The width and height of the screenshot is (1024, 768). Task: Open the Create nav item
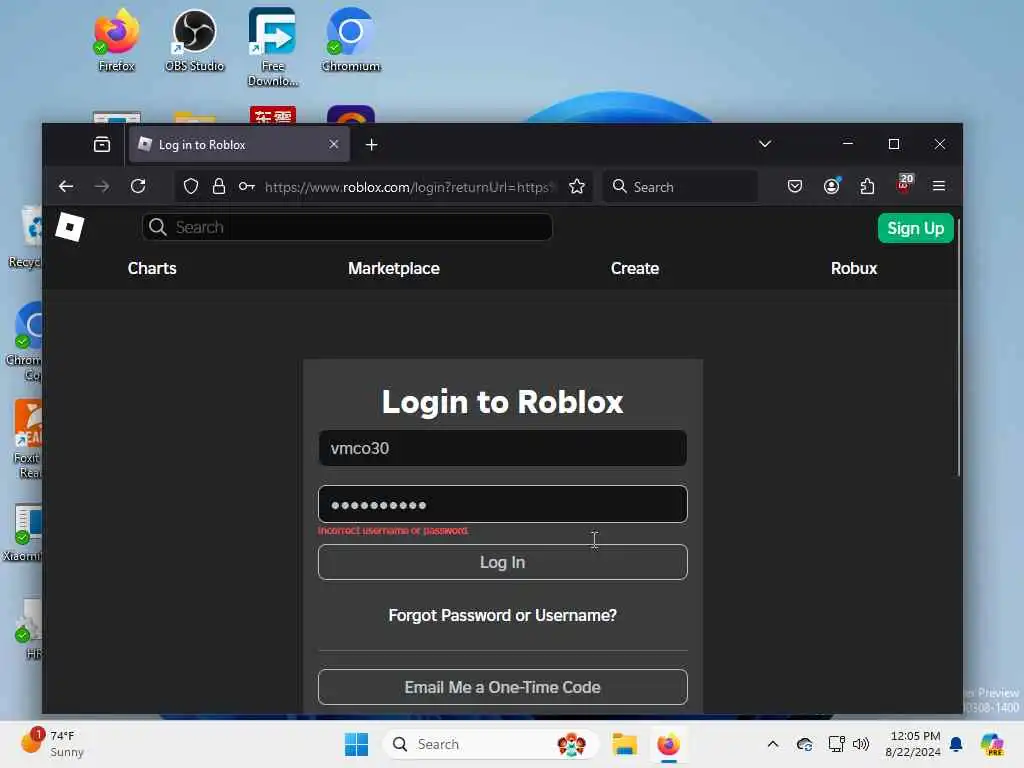(635, 268)
